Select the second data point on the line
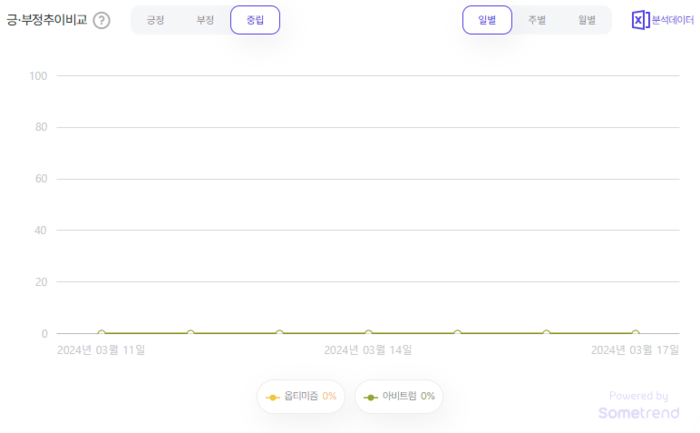This screenshot has width=700, height=433. [x=190, y=334]
